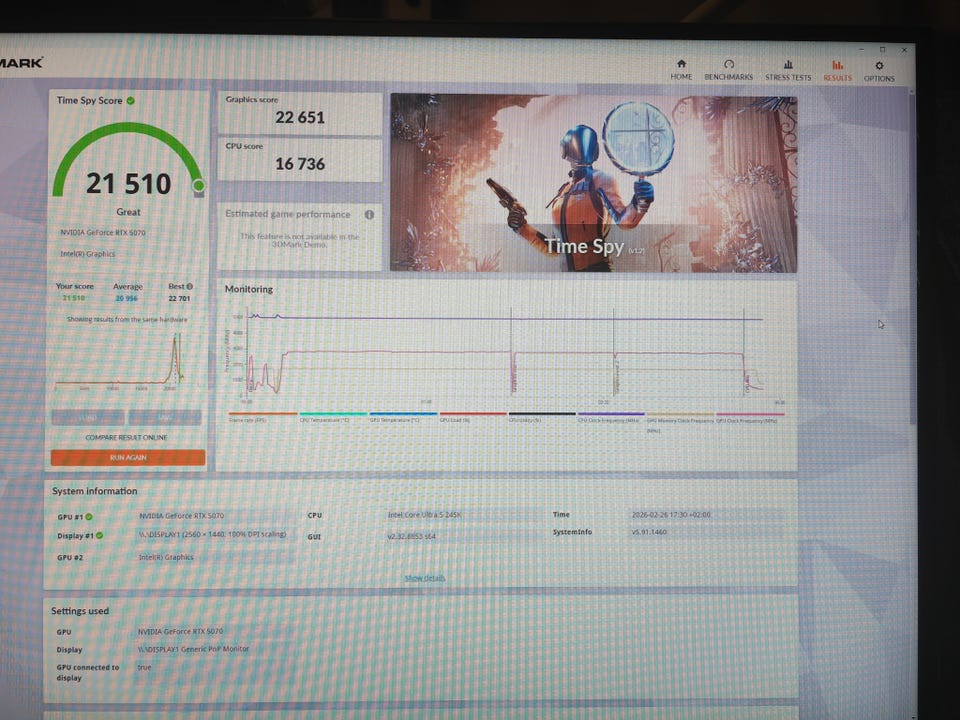Click the Monitoring graph area
This screenshot has width=960, height=720.
(x=505, y=355)
